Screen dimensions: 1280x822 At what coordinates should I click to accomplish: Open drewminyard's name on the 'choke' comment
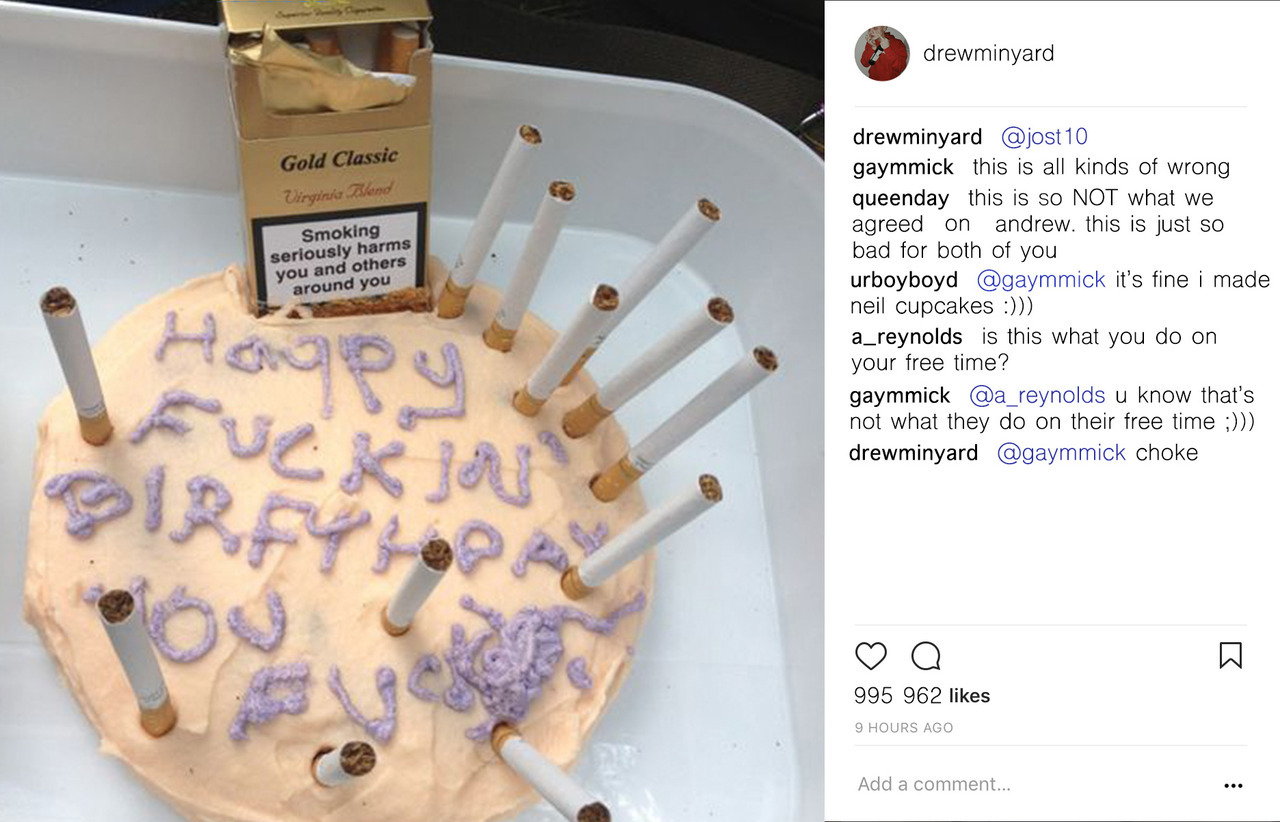913,453
